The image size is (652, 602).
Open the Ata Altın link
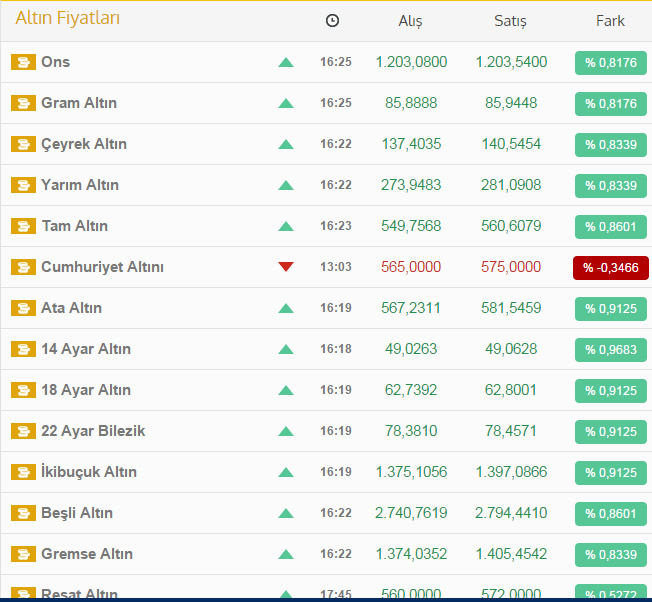tap(72, 308)
